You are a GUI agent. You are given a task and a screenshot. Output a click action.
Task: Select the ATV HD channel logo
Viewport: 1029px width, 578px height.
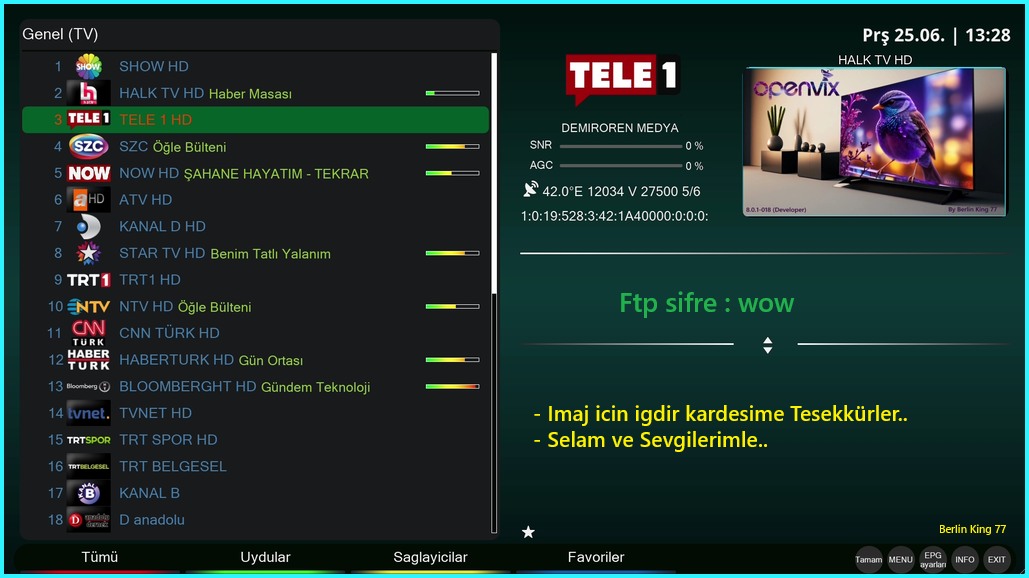[88, 199]
